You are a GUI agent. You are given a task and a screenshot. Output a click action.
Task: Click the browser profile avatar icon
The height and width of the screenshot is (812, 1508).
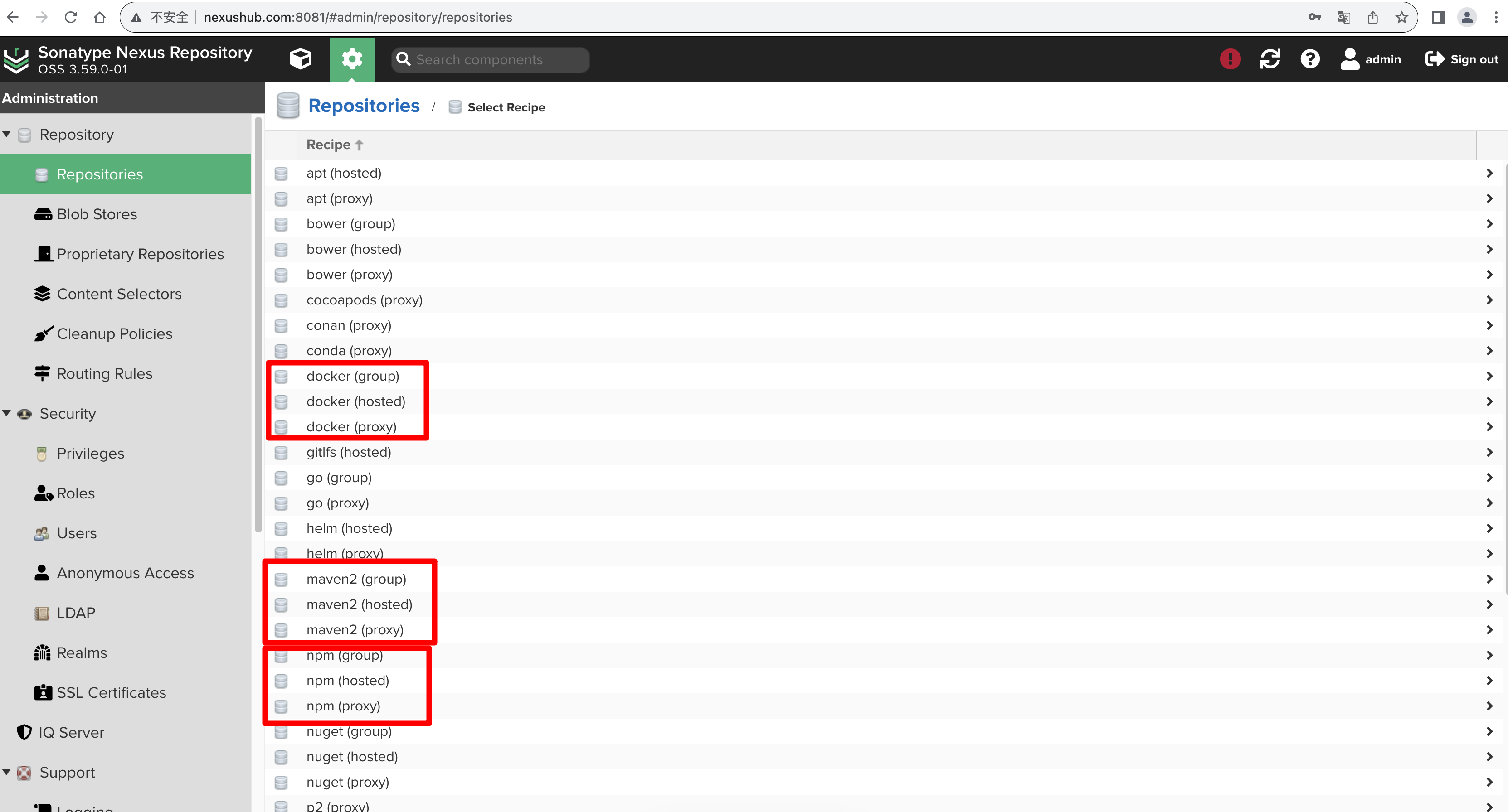click(x=1467, y=17)
